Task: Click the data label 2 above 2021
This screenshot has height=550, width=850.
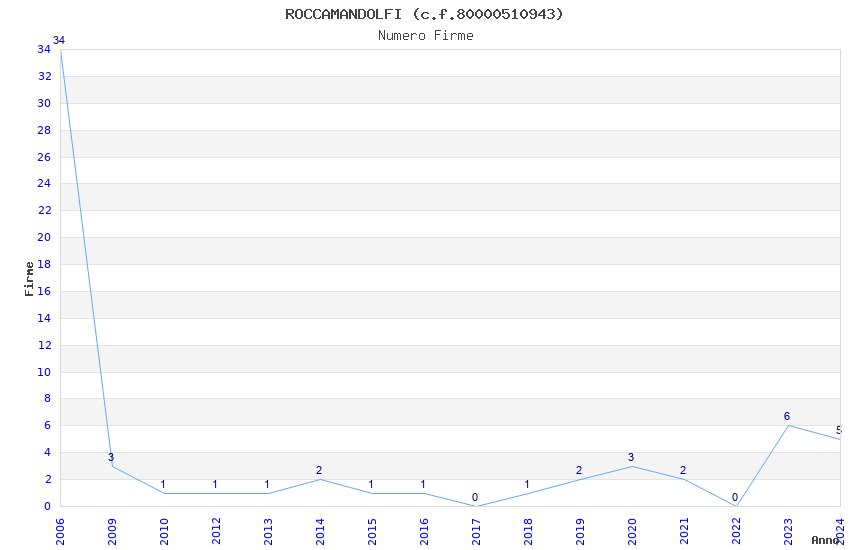Action: [683, 470]
